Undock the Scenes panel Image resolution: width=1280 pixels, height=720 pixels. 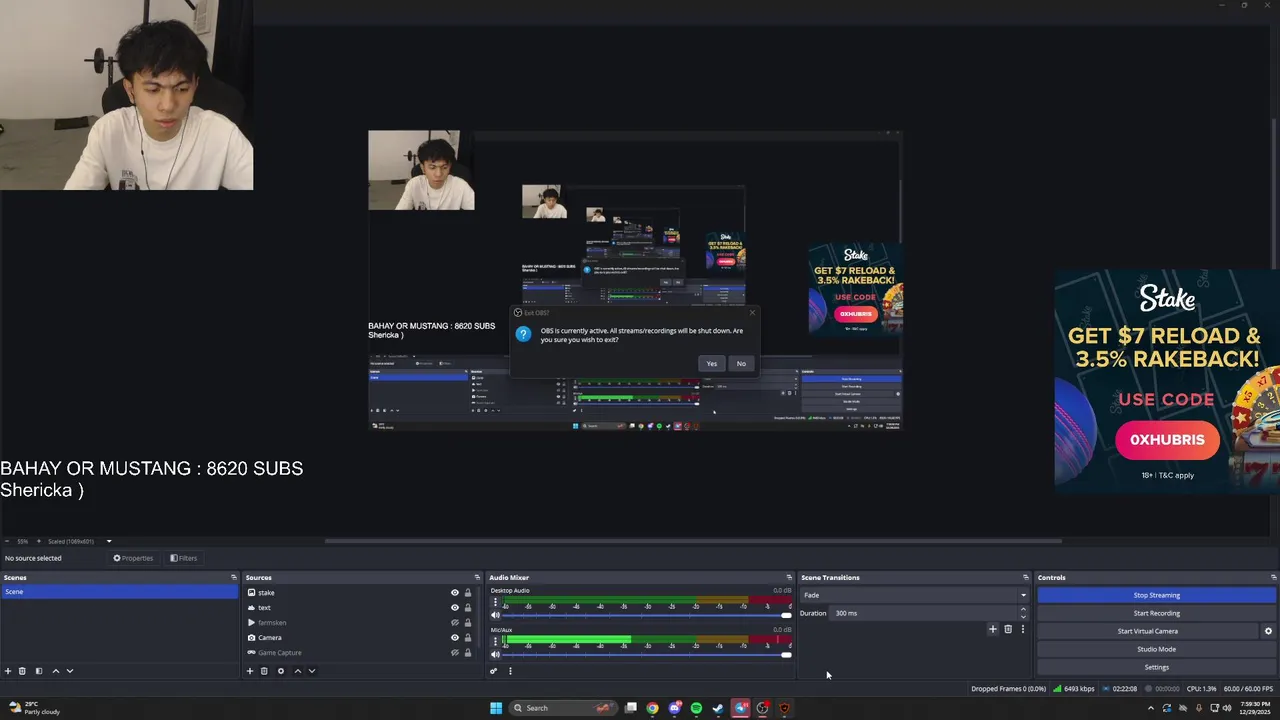point(234,577)
